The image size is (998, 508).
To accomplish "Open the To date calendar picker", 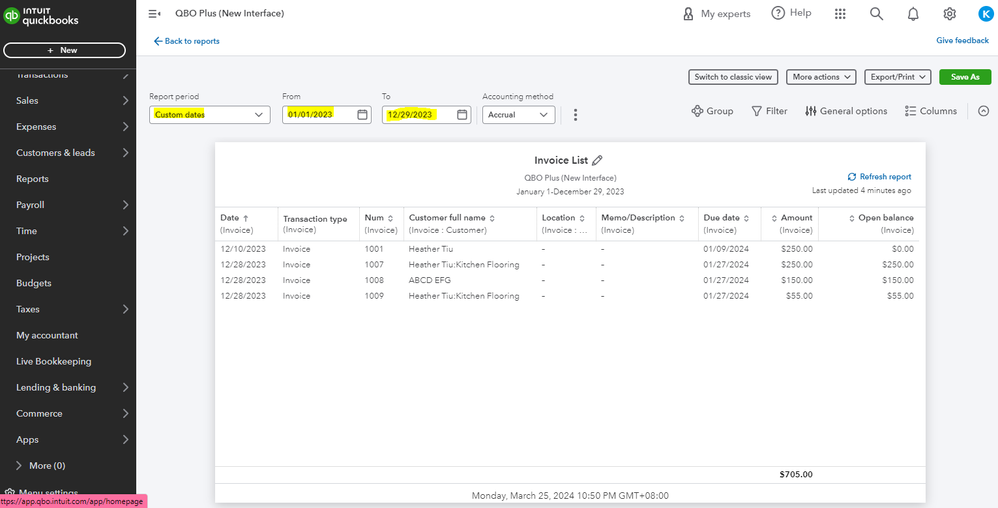I will pos(462,115).
